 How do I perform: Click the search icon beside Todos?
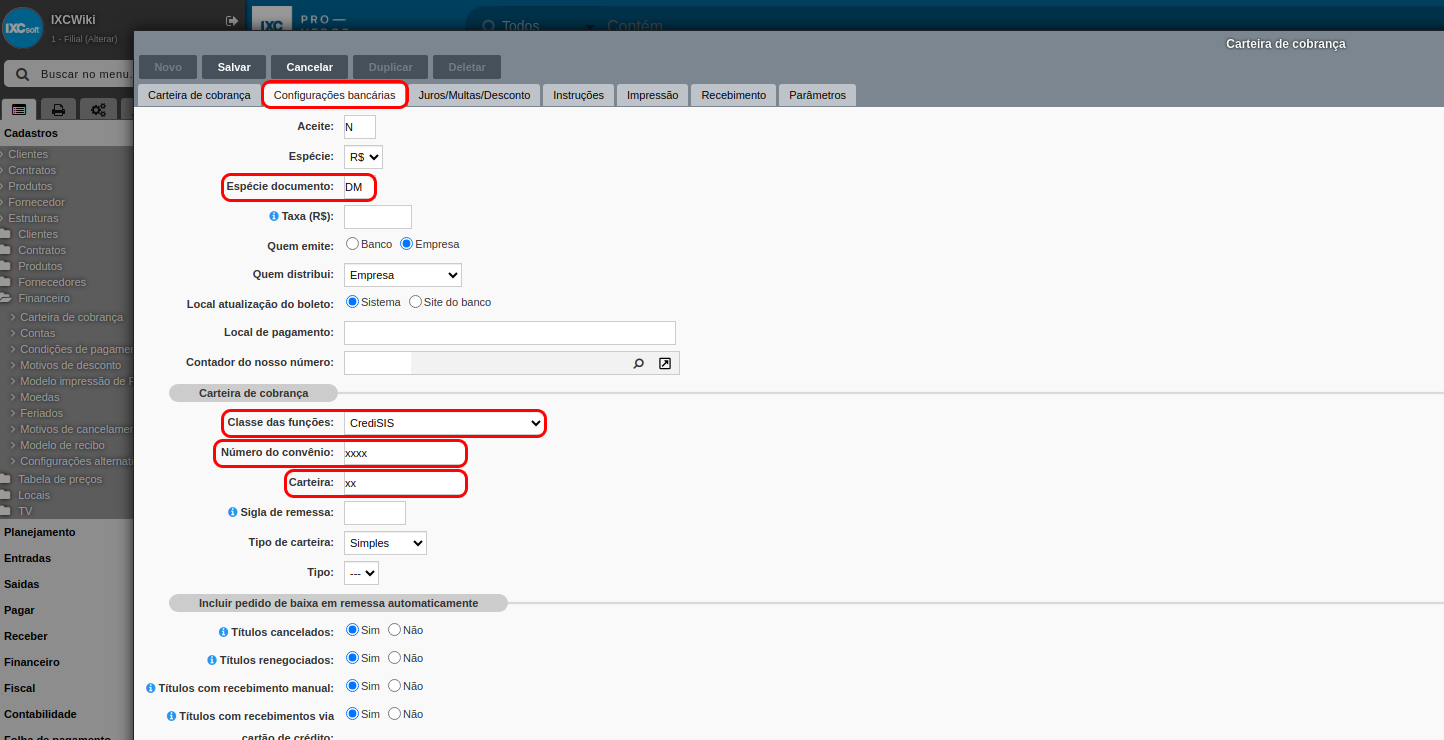488,26
